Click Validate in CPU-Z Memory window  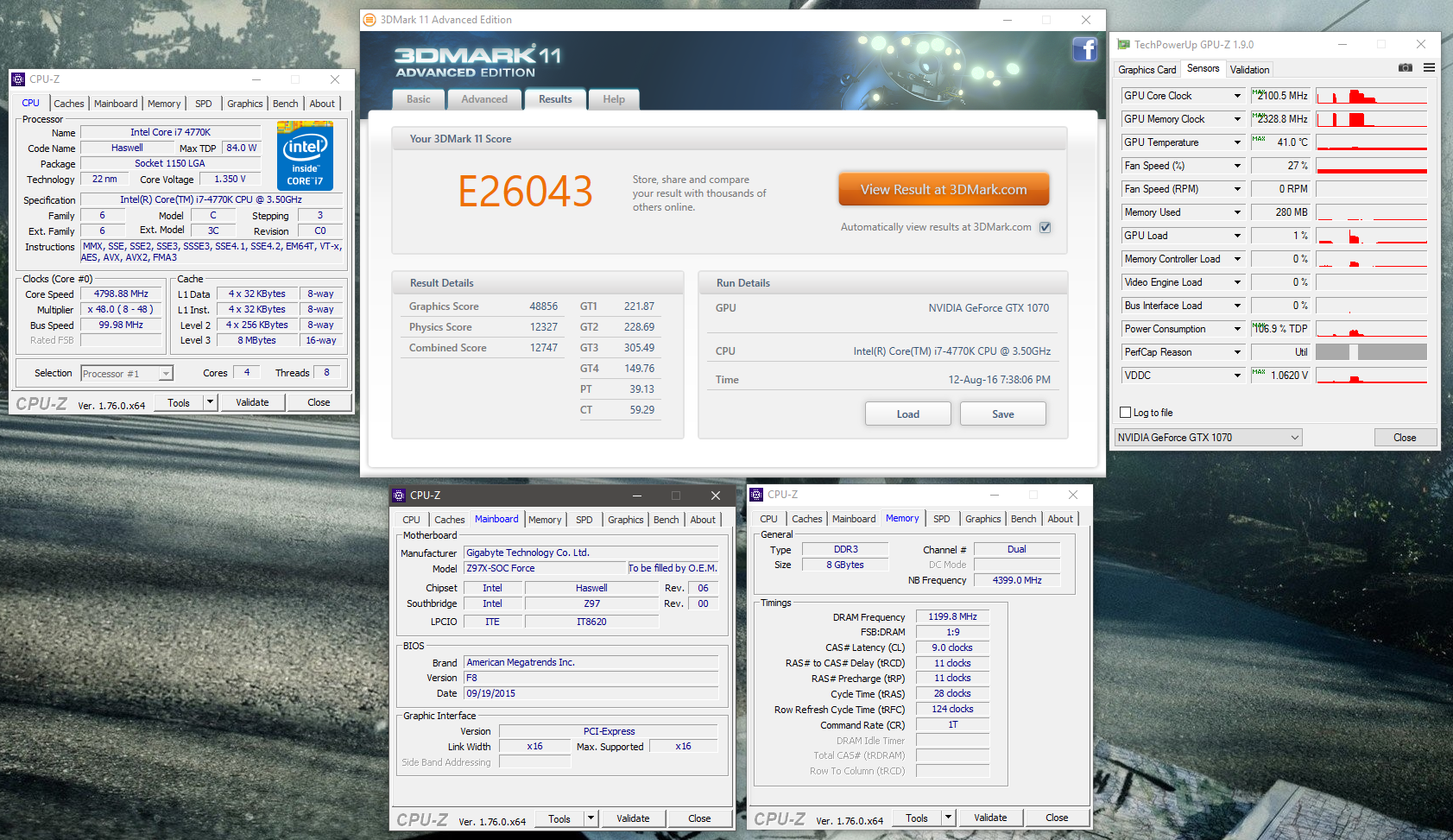pos(990,818)
